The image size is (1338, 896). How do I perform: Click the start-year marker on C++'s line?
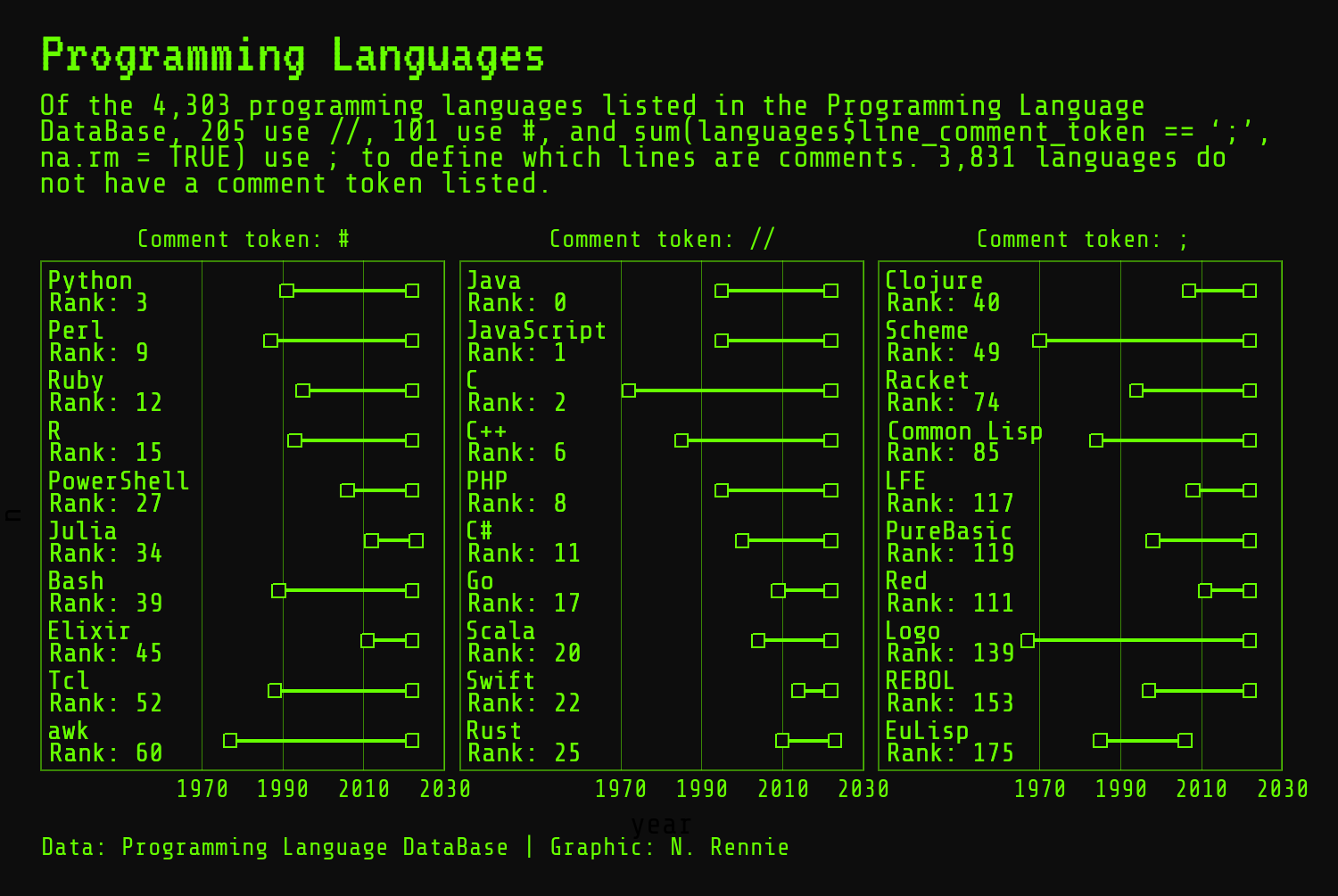[x=681, y=440]
